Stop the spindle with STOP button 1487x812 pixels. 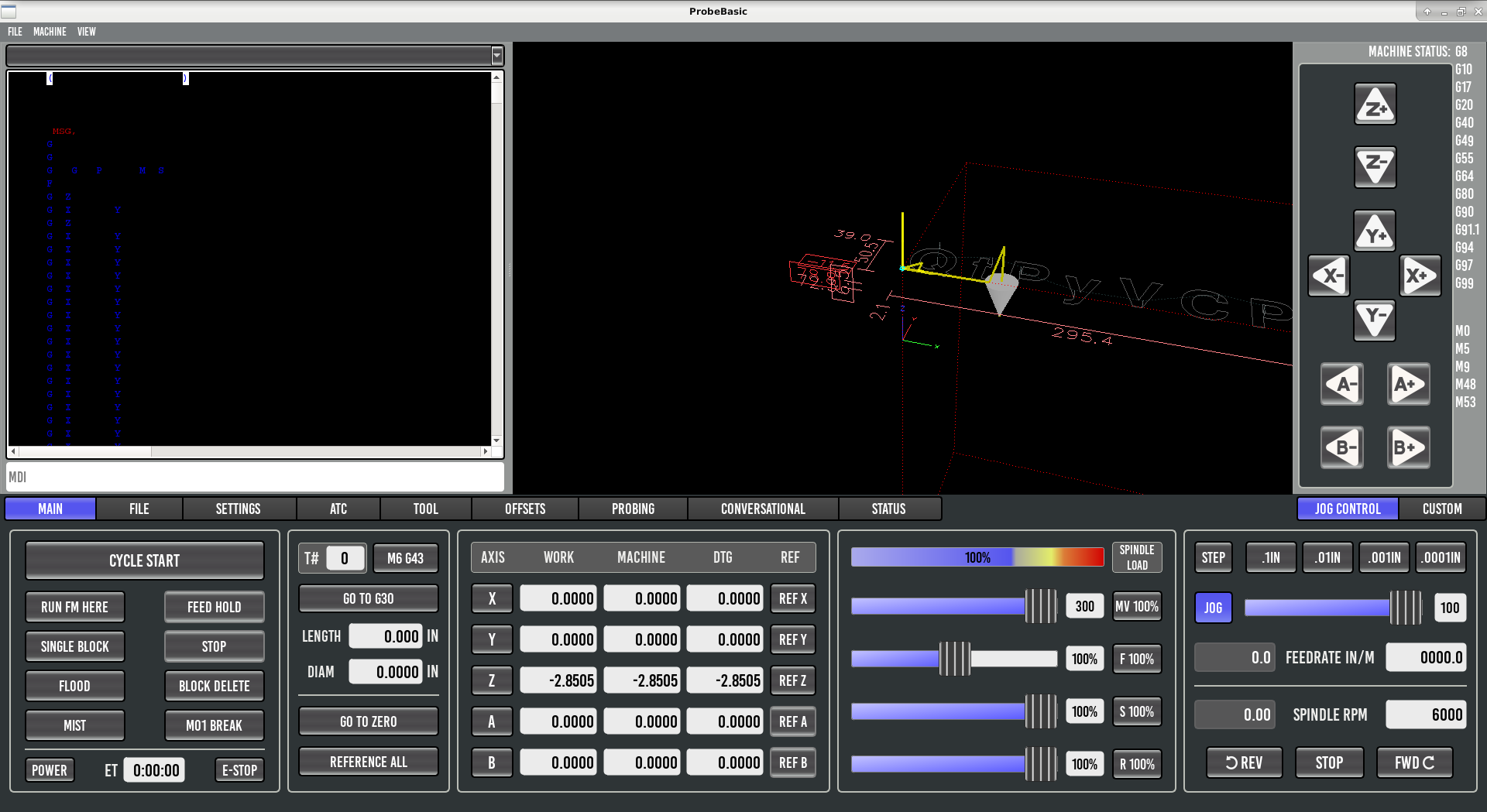[x=1329, y=762]
